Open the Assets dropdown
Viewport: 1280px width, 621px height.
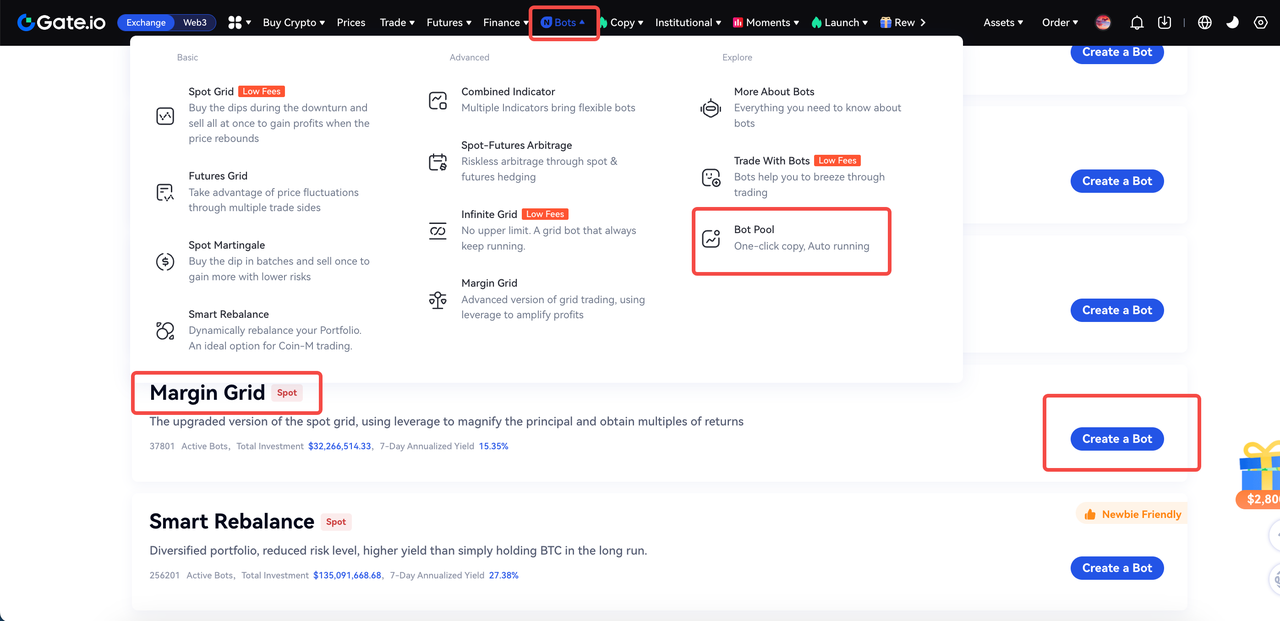click(x=1003, y=22)
